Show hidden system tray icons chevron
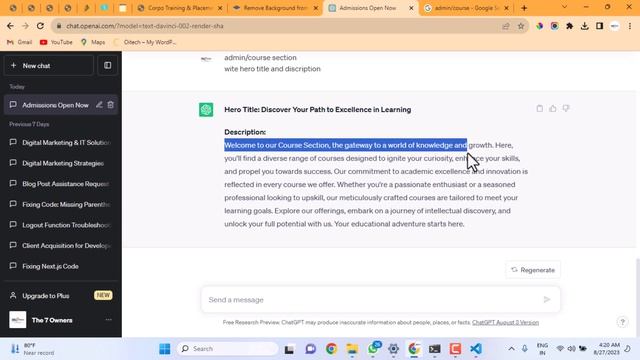 (x=511, y=349)
